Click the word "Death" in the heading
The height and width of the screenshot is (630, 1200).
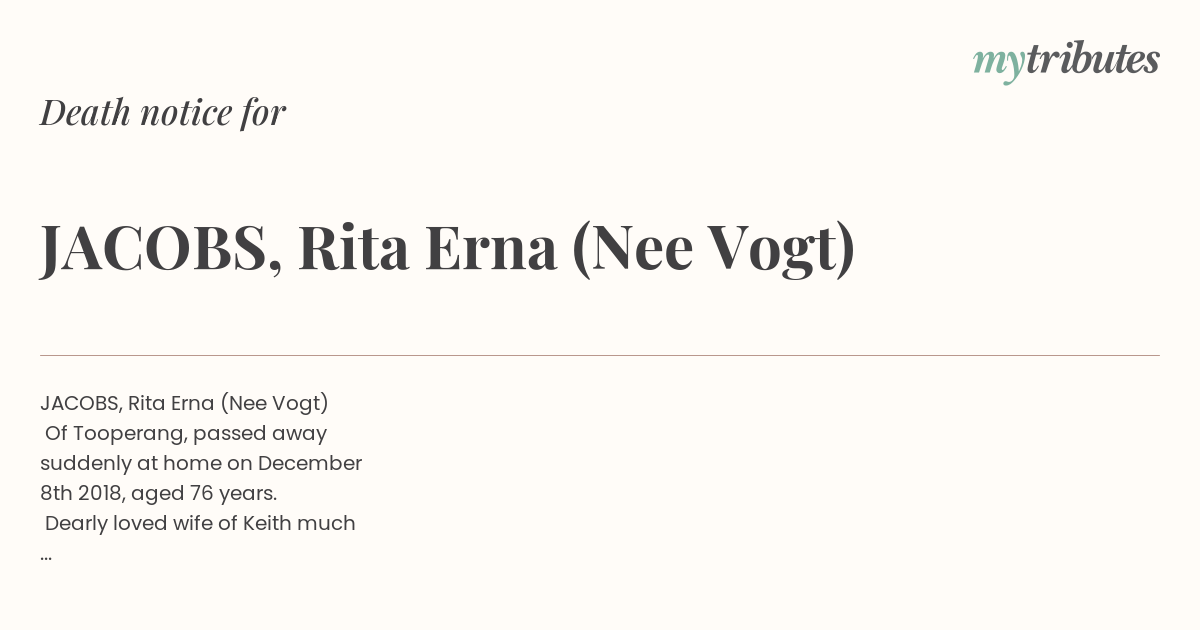click(85, 113)
